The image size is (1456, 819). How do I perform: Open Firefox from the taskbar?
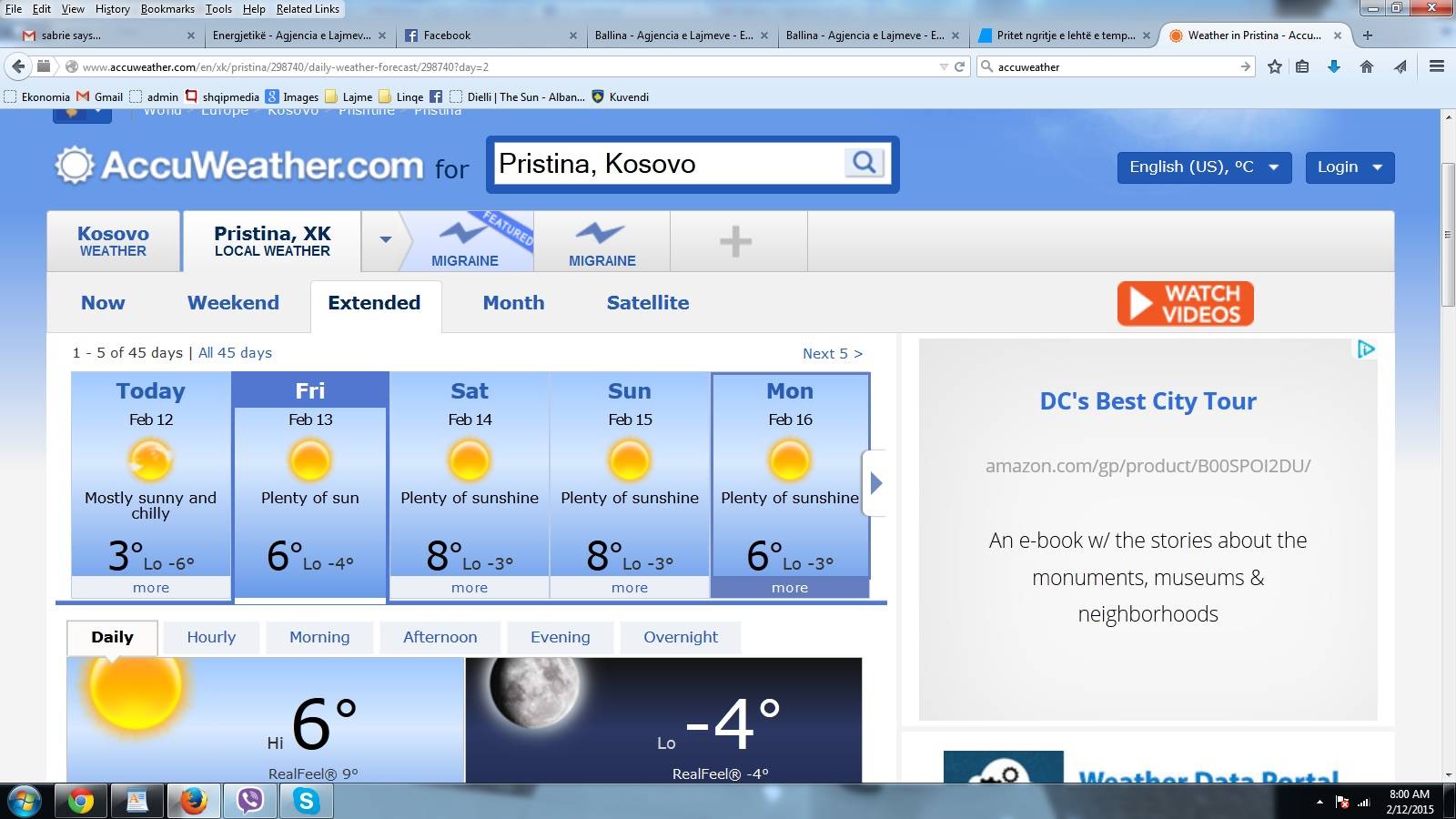(193, 802)
